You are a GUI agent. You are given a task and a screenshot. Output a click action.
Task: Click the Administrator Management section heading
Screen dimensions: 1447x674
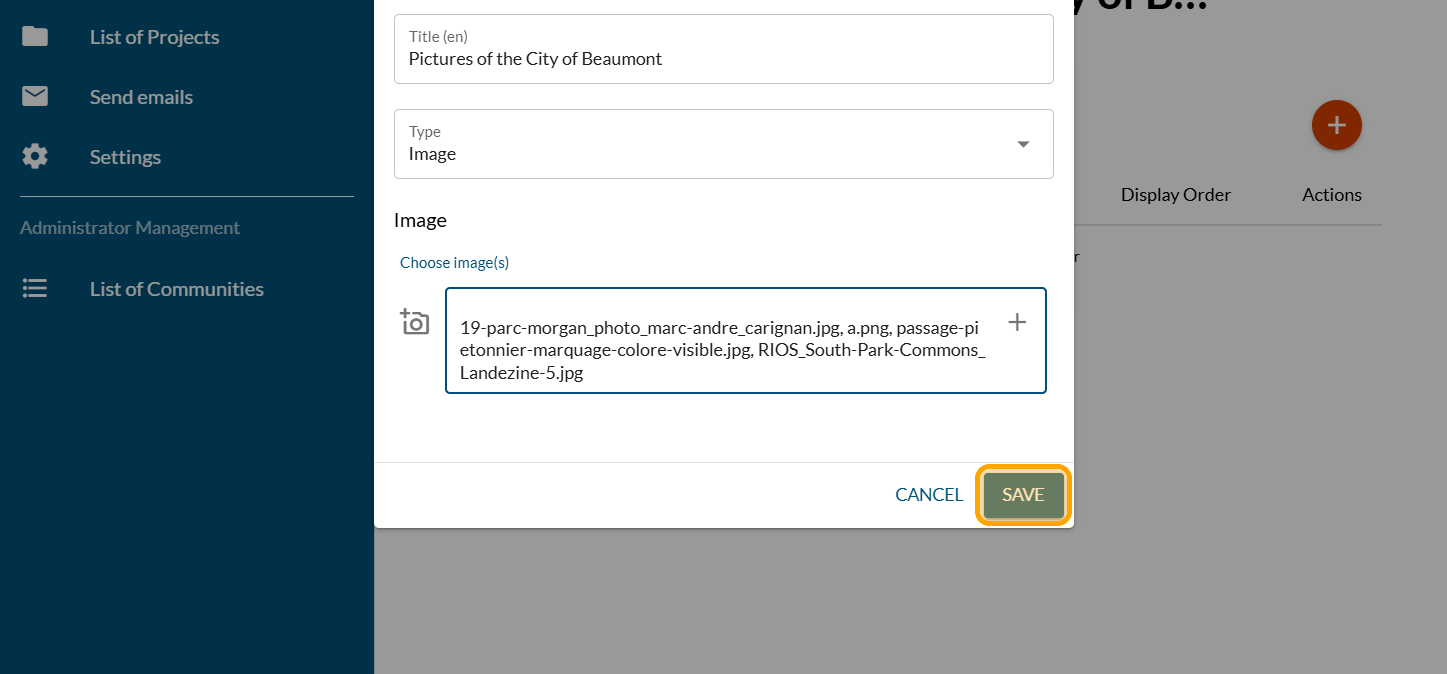point(130,228)
